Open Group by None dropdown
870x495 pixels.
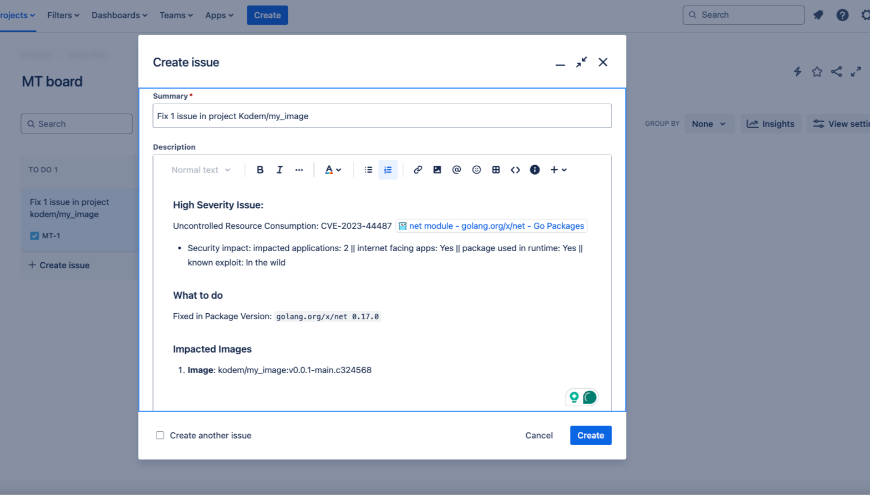tap(709, 124)
